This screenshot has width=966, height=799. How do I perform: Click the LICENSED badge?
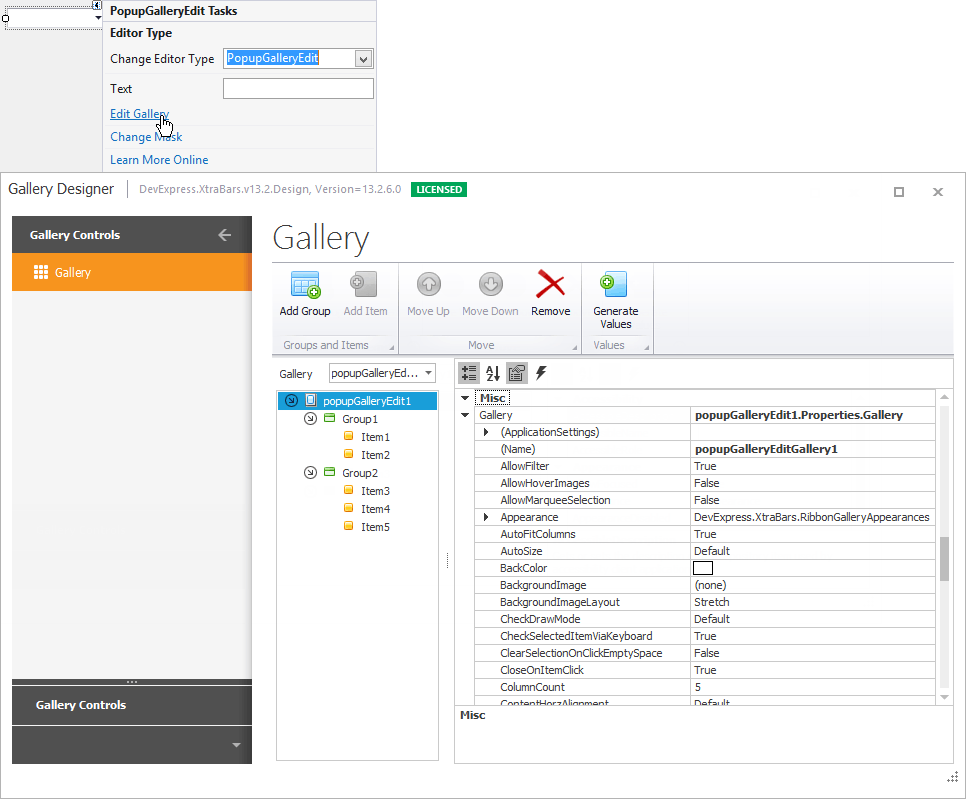tap(439, 190)
